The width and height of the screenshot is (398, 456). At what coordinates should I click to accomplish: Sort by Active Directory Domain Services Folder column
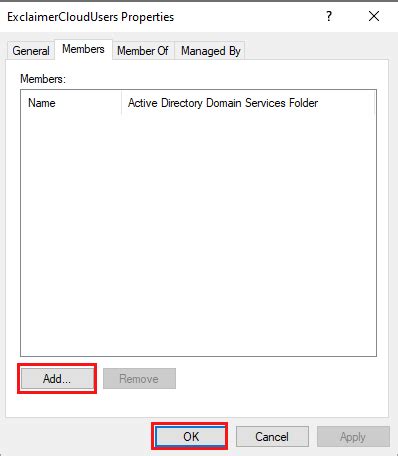[248, 103]
